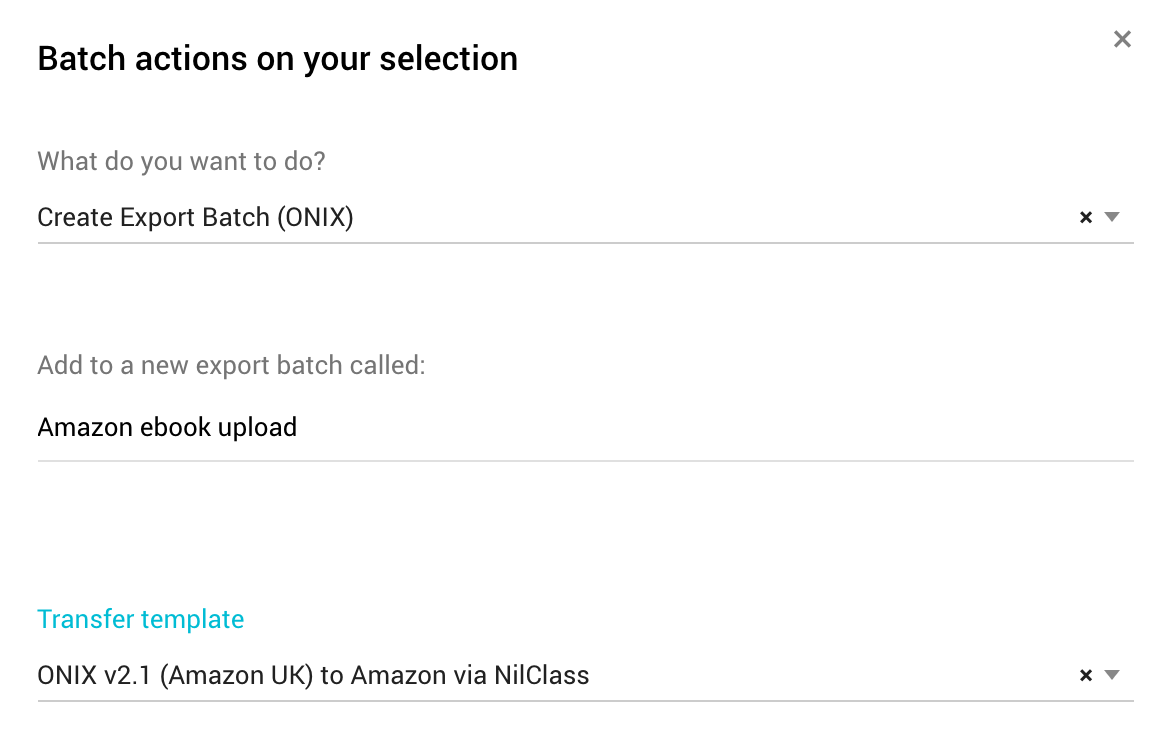The height and width of the screenshot is (746, 1167).
Task: Expand the action dropdown arrow
Action: 1111,217
